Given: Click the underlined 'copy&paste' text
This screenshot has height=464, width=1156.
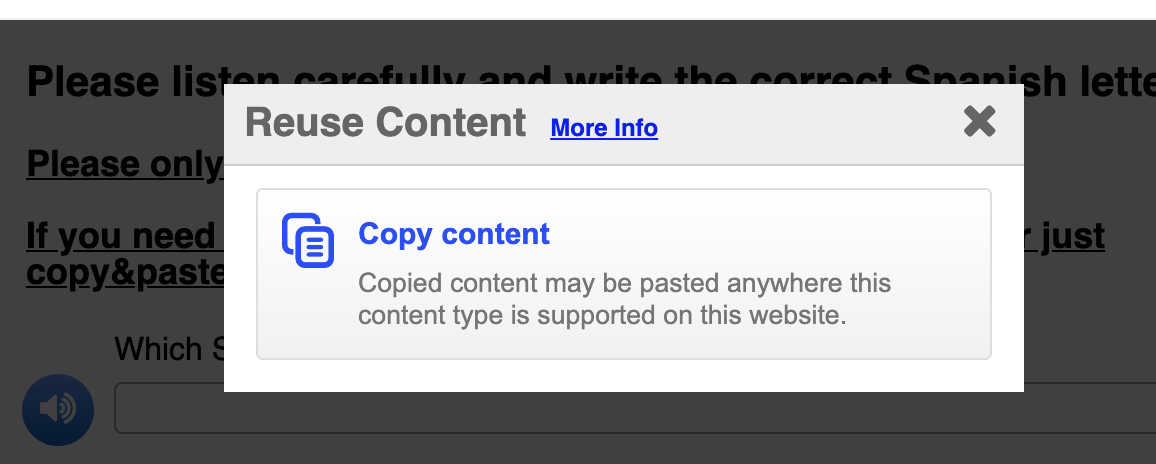Looking at the screenshot, I should 125,273.
